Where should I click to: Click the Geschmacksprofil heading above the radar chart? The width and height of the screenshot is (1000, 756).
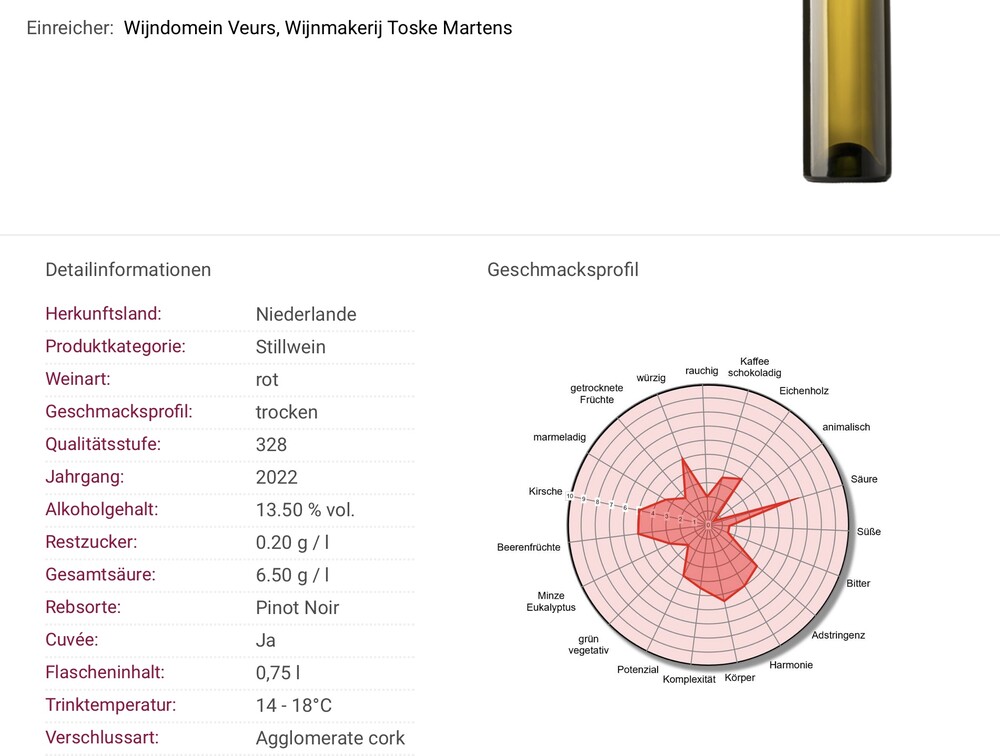562,269
